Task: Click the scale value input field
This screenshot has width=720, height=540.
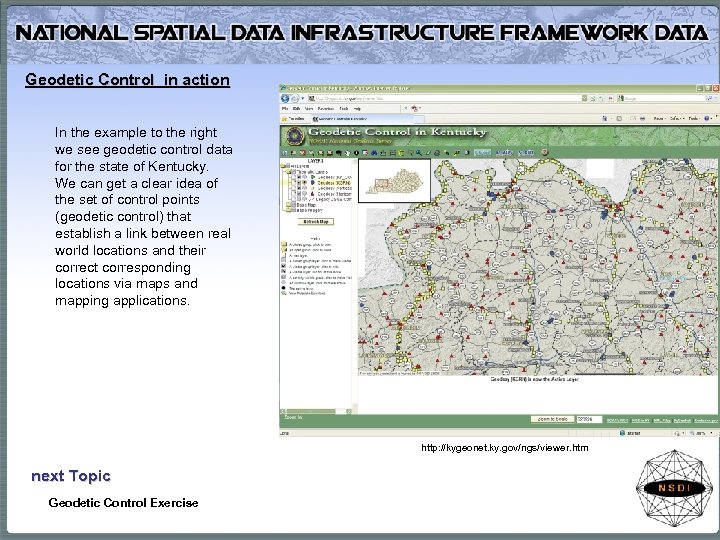Action: [589, 419]
